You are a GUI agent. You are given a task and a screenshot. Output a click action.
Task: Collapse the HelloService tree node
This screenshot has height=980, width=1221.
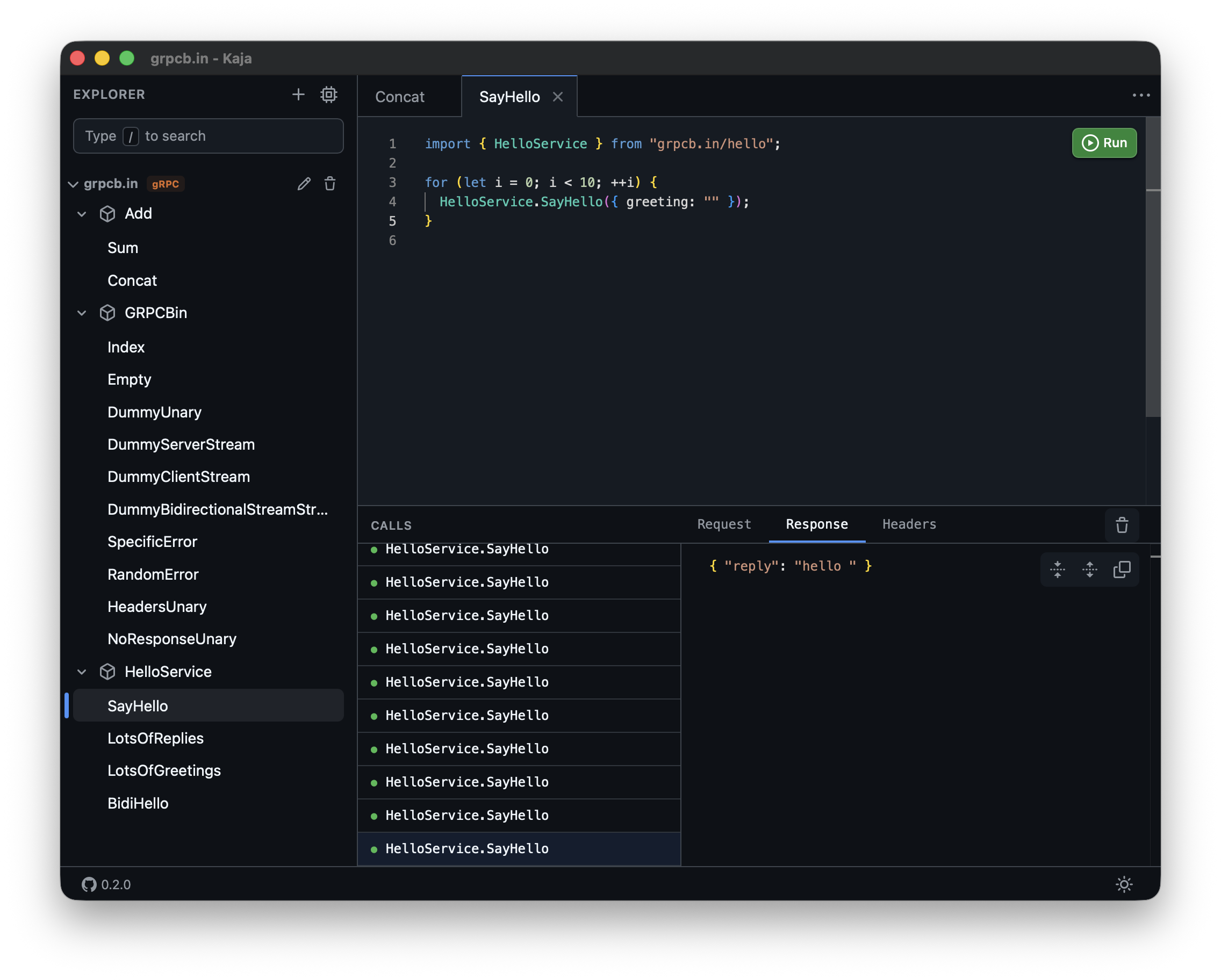tap(82, 672)
